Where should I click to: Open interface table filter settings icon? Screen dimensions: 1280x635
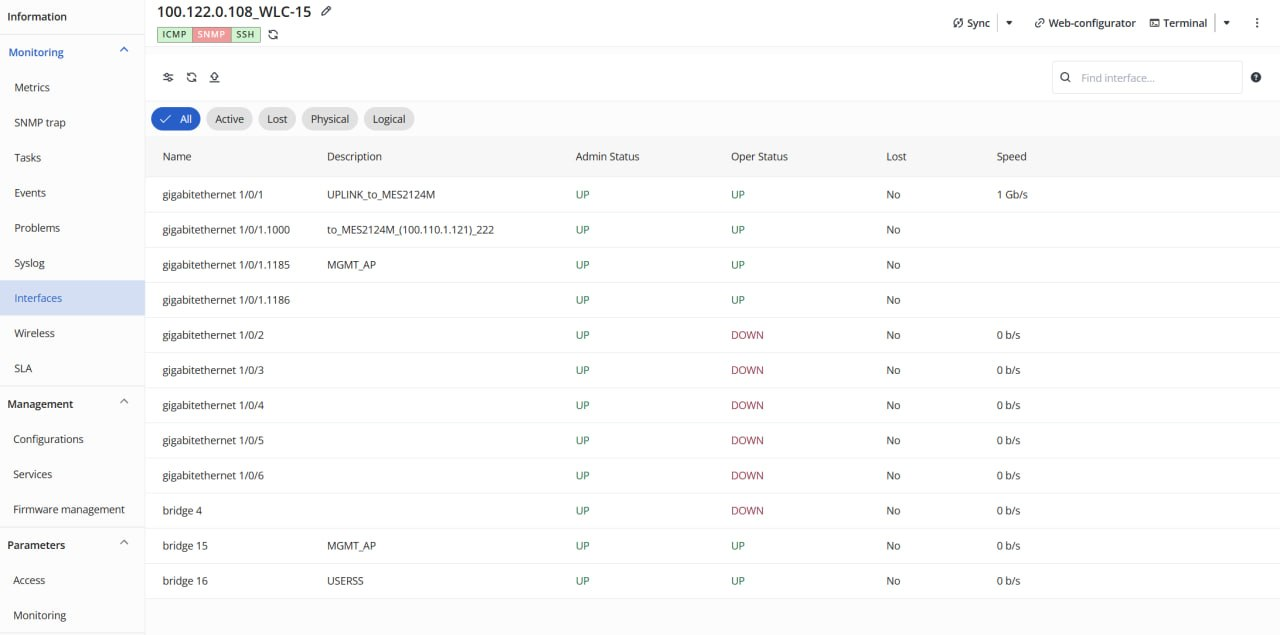(x=168, y=77)
